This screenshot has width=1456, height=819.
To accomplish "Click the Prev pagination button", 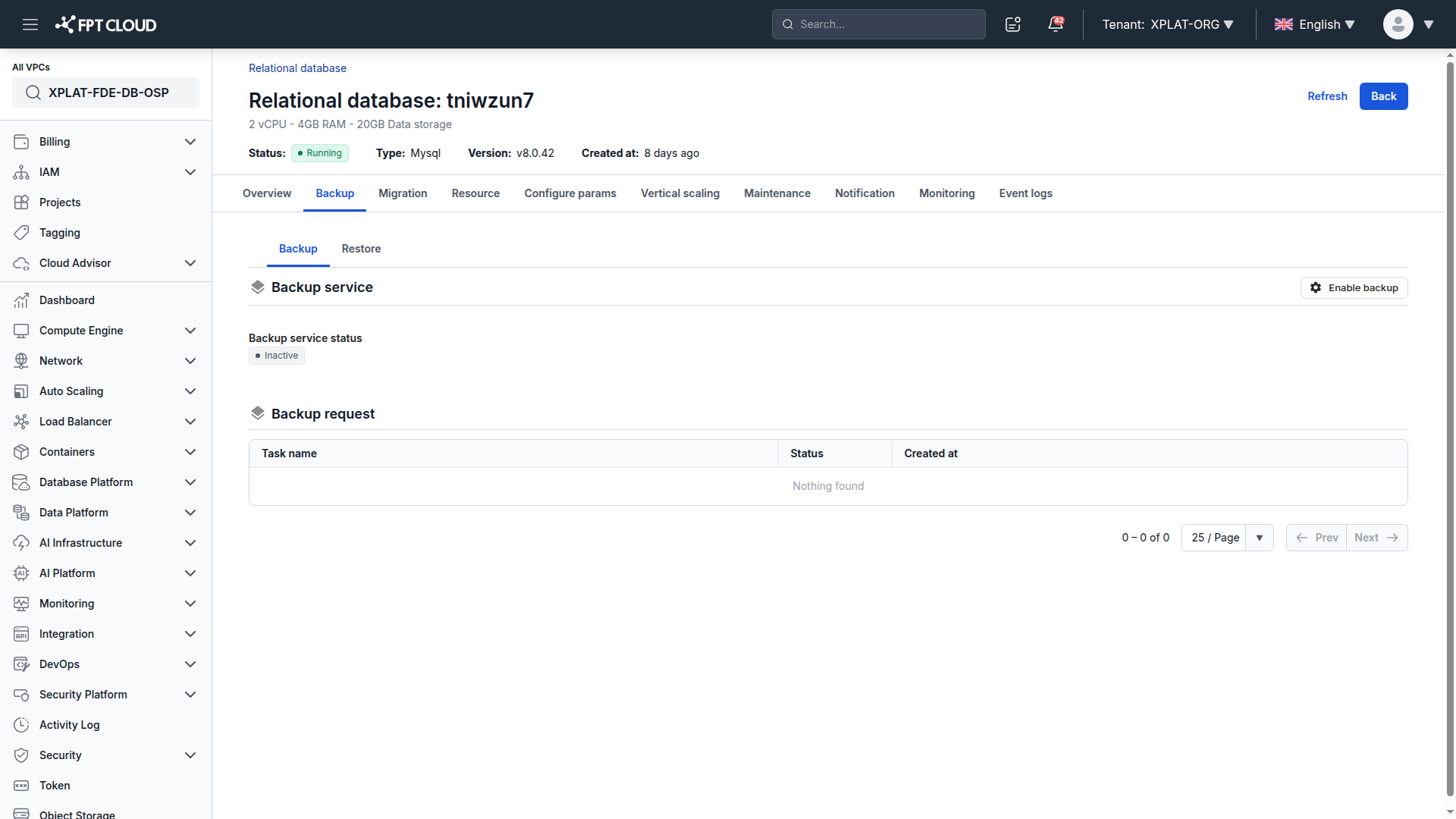I will click(1316, 538).
